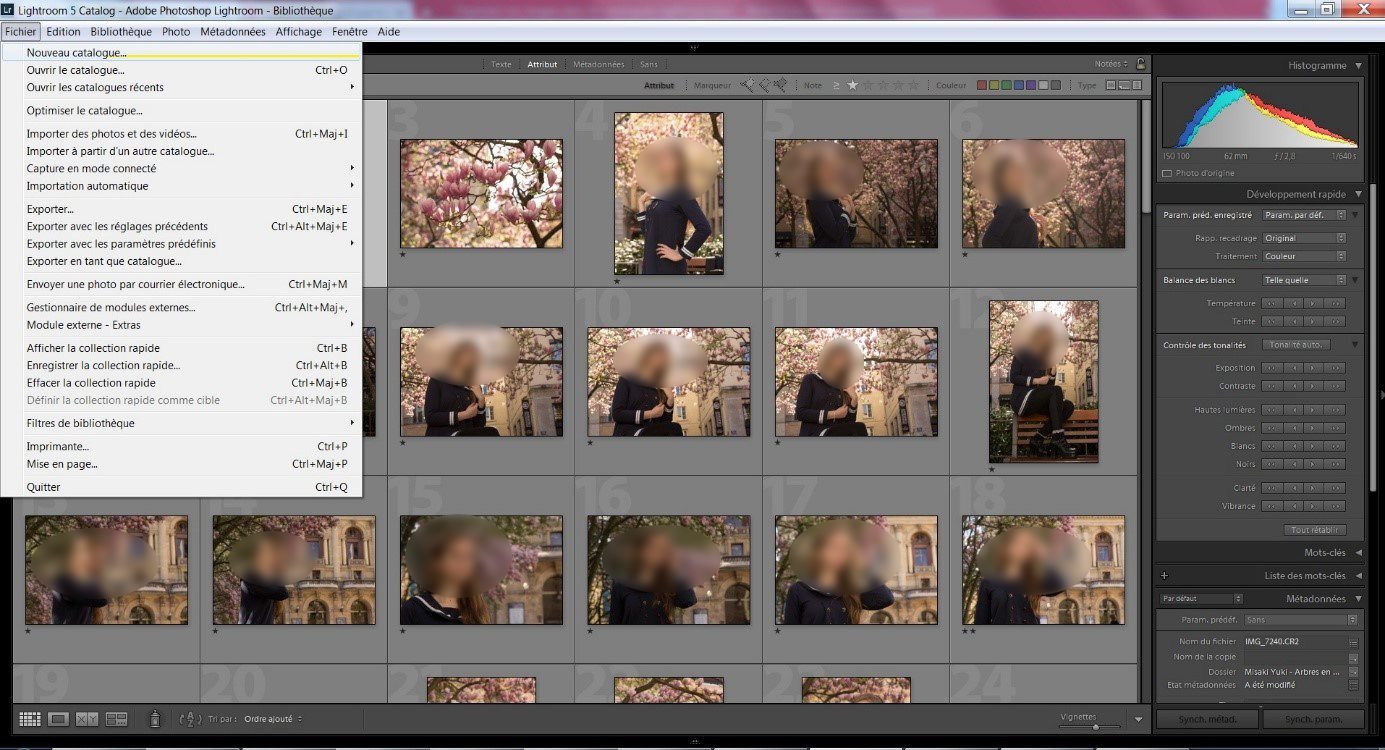Collapse the Développement rapide panel
Image resolution: width=1385 pixels, height=750 pixels.
click(x=1358, y=194)
